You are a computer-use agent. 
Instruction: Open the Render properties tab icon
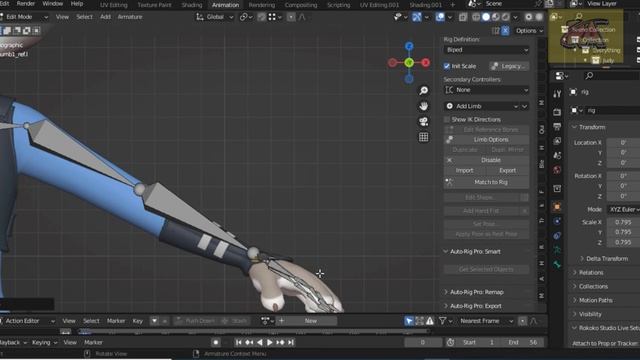click(x=557, y=112)
